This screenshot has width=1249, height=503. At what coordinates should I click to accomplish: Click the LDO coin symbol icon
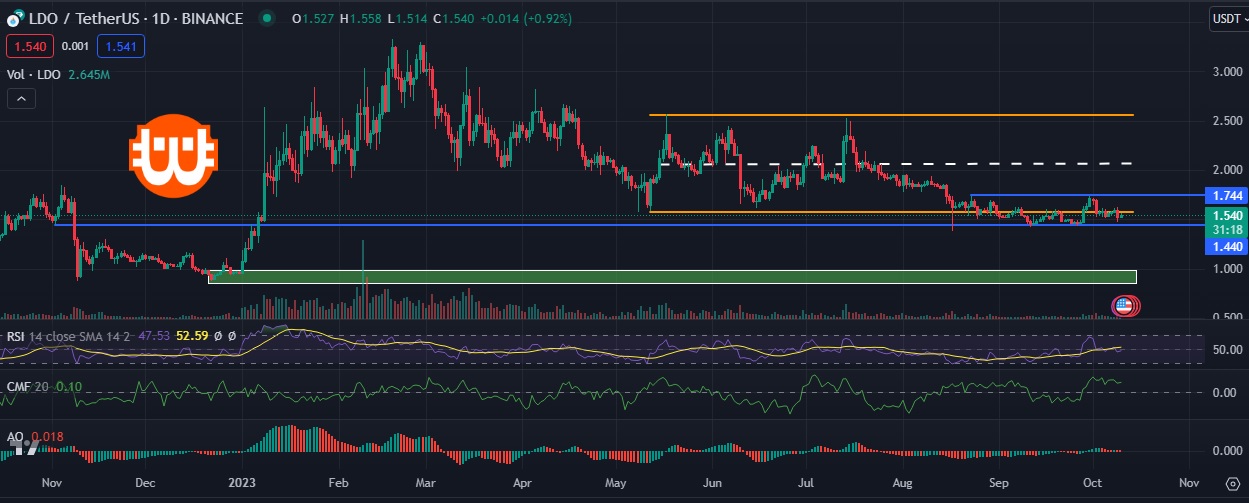point(14,19)
